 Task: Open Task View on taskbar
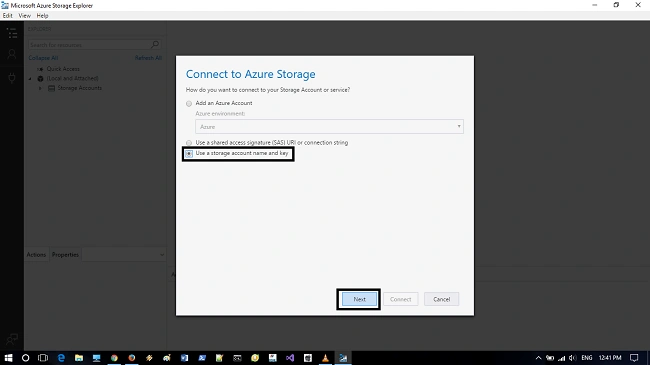(x=43, y=358)
